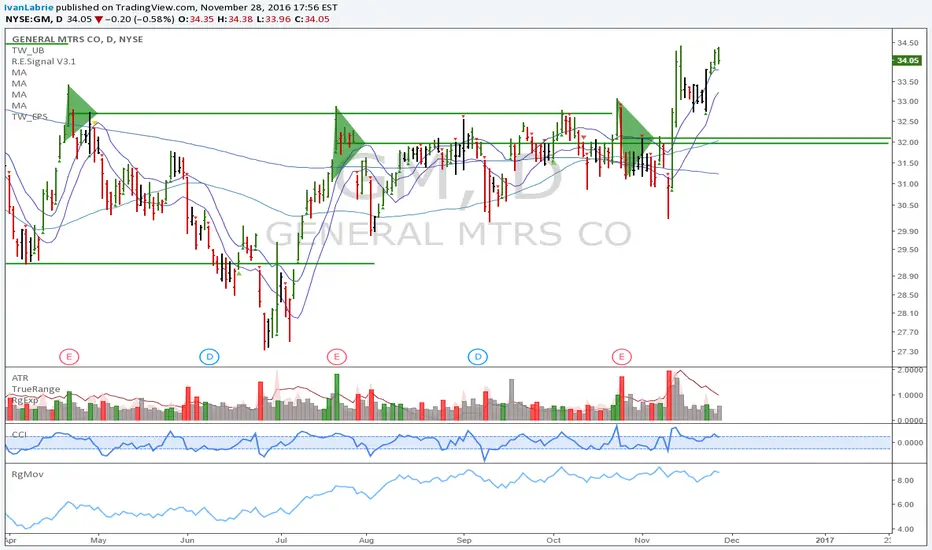Click the C:34.05 close value in header
The image size is (932, 550).
click(312, 19)
